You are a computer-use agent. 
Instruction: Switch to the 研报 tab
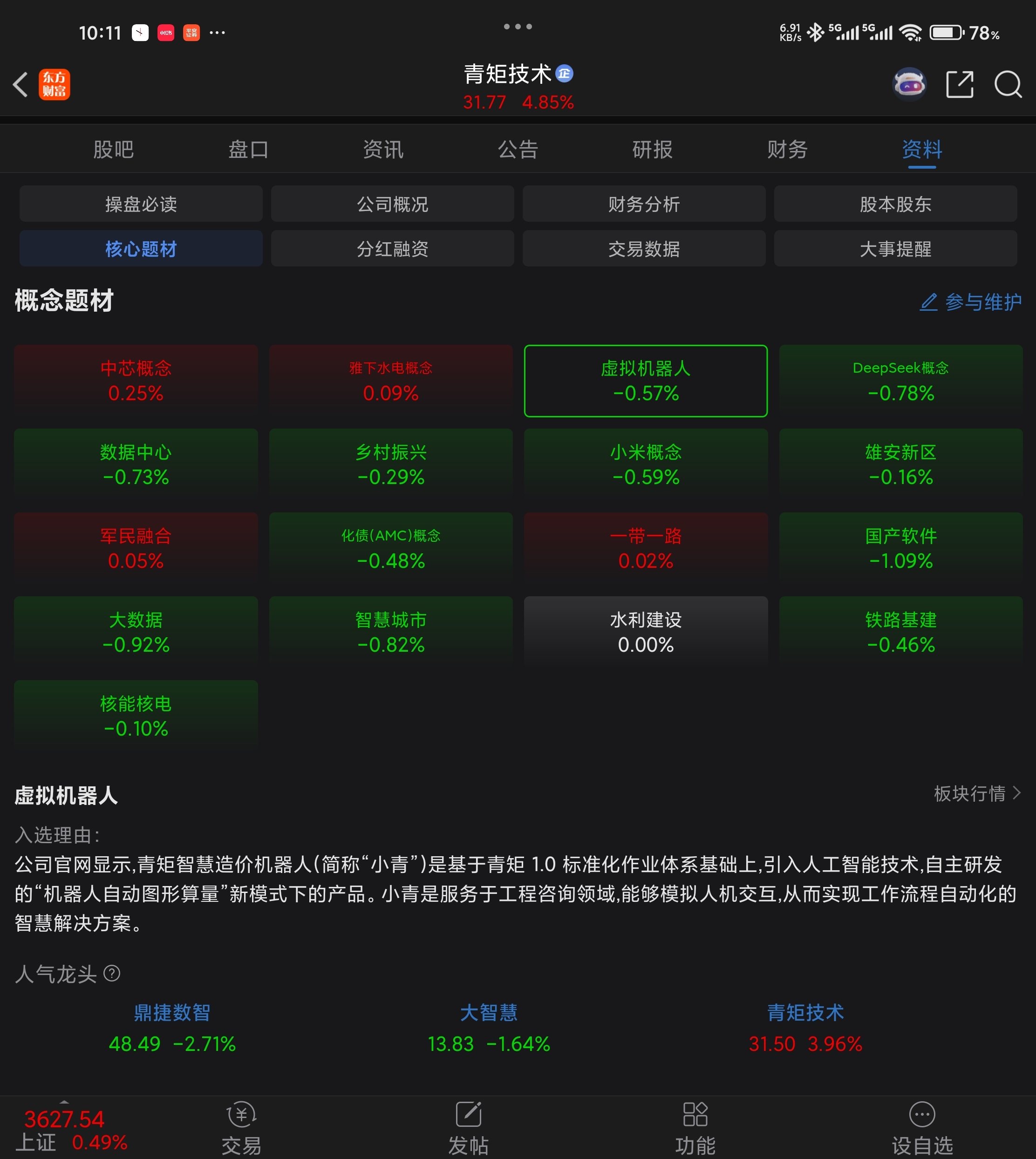tap(652, 150)
